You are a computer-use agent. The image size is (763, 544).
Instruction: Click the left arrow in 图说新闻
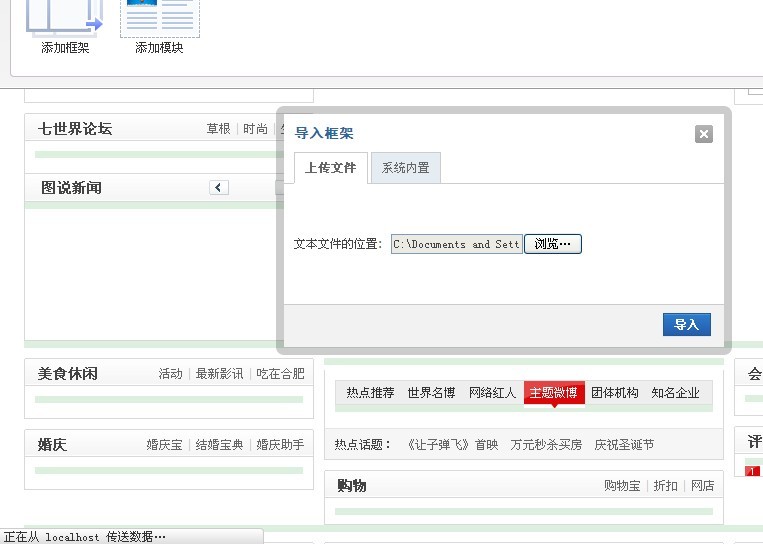click(219, 187)
